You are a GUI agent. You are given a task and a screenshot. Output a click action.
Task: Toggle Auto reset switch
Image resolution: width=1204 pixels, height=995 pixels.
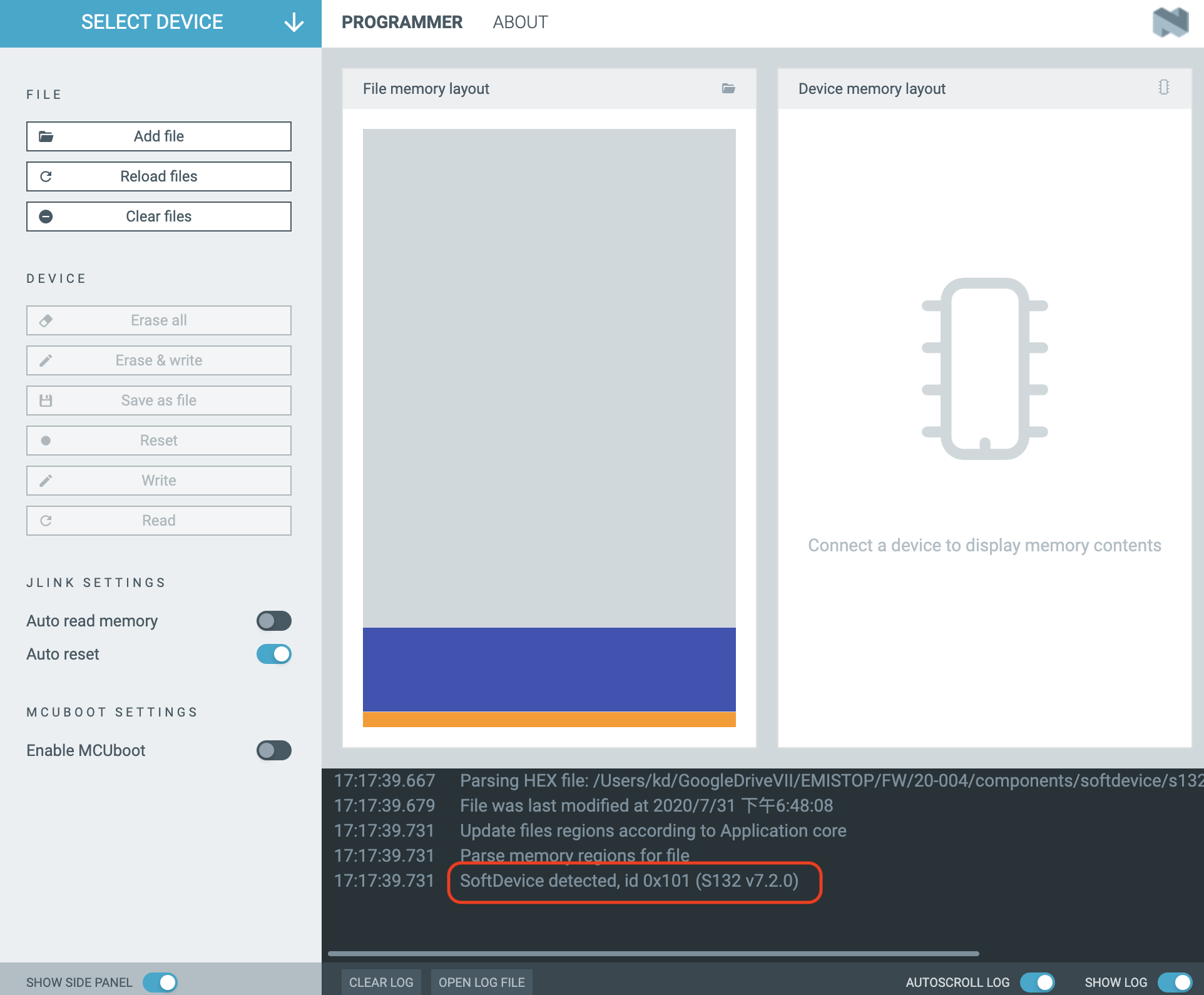click(x=274, y=654)
